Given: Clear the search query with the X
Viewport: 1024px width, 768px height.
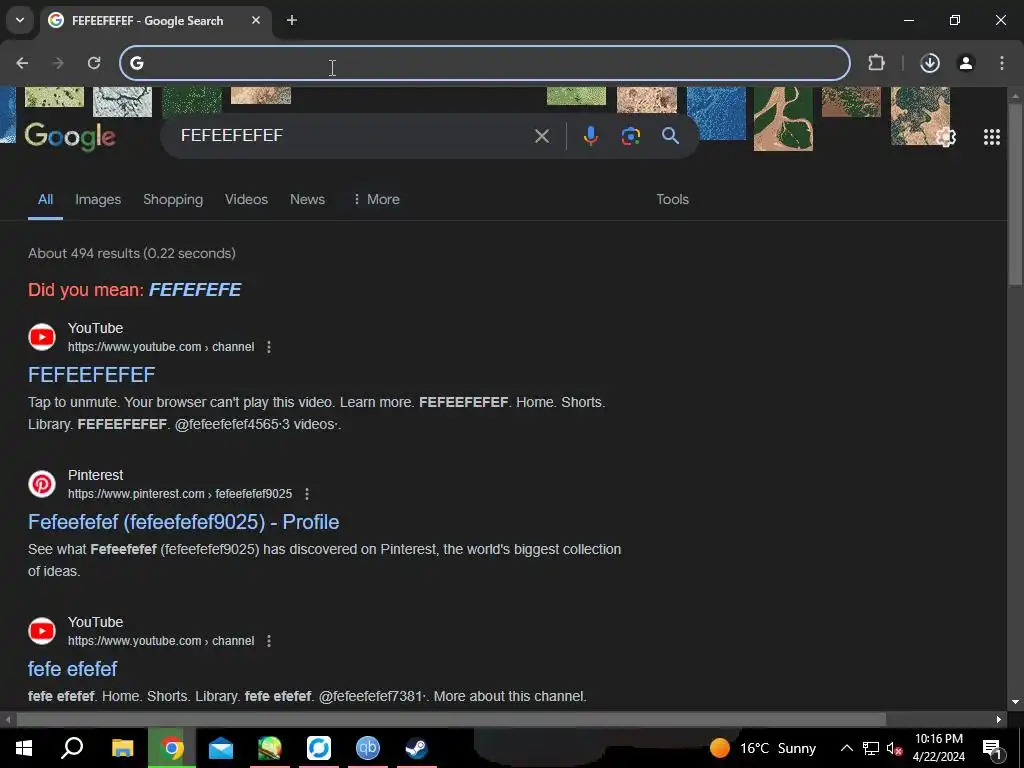Looking at the screenshot, I should [x=541, y=136].
